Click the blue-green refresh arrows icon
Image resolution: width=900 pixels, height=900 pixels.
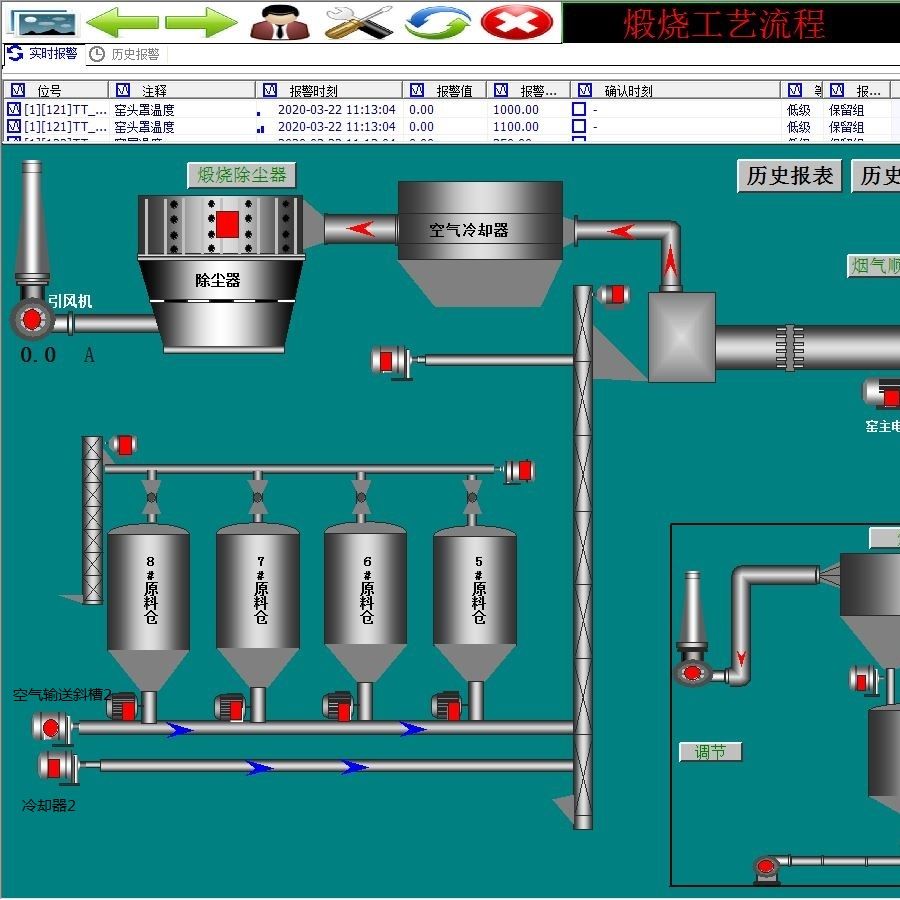point(438,22)
